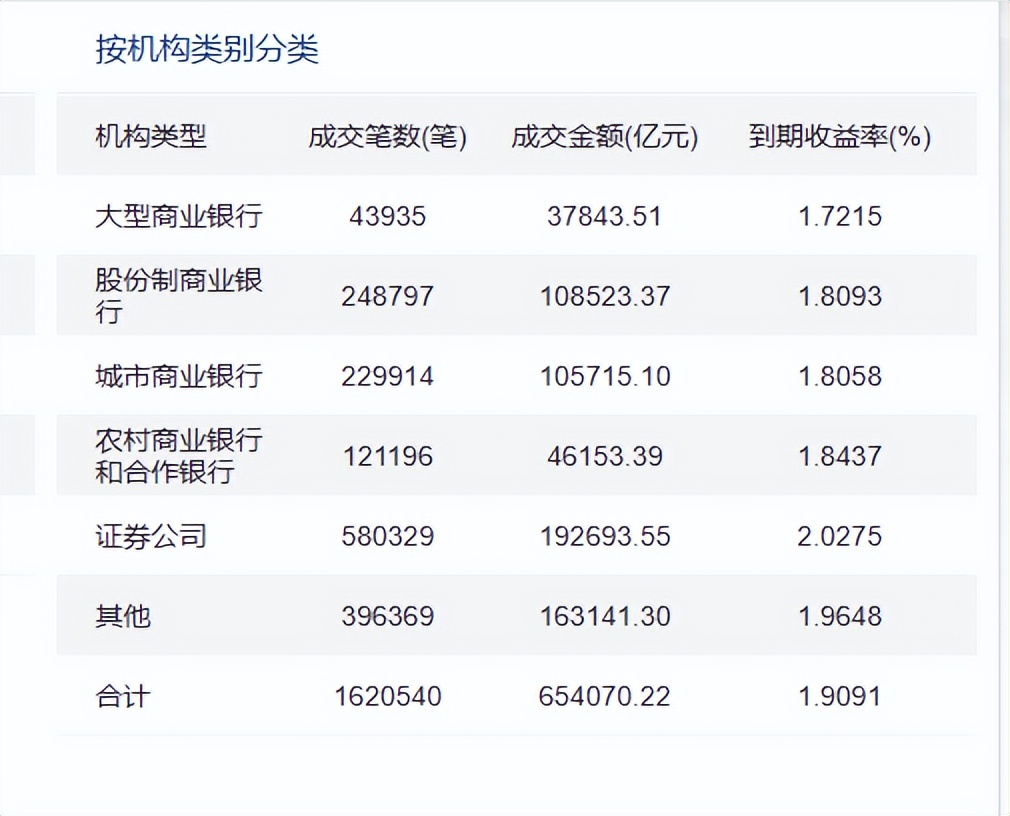This screenshot has height=816, width=1010.
Task: Select the 机构类型 column header
Action: (x=151, y=136)
